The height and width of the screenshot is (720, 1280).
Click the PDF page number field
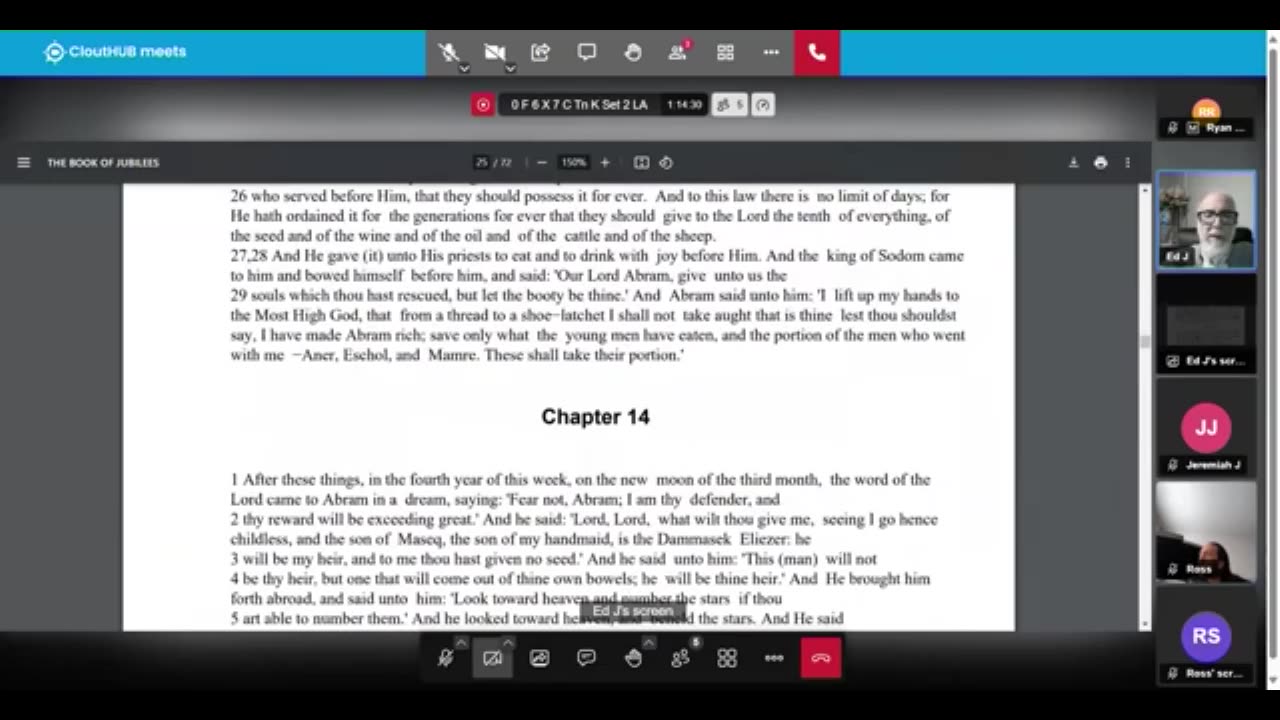coord(482,162)
